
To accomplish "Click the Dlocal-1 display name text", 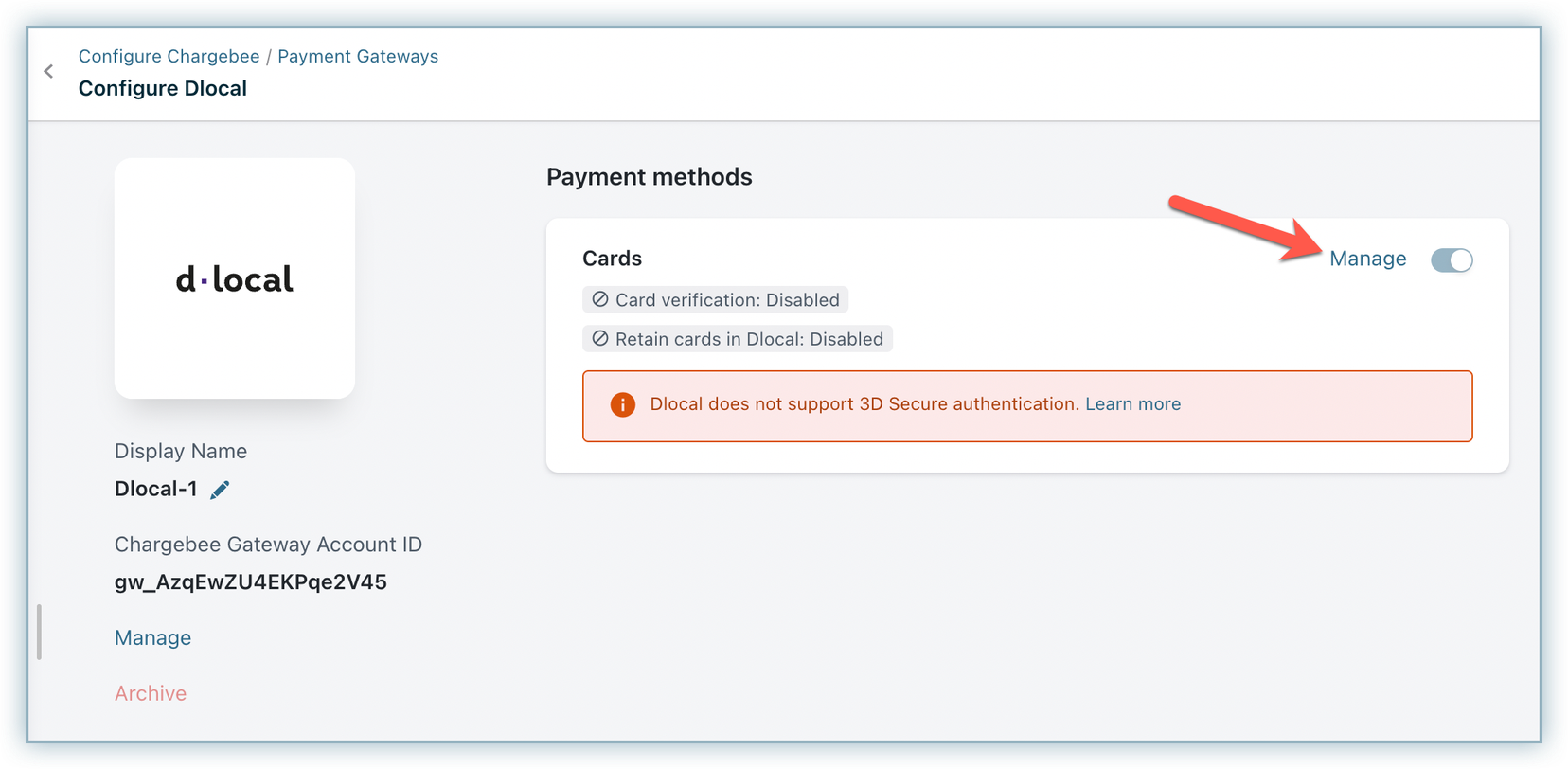I will pyautogui.click(x=156, y=490).
